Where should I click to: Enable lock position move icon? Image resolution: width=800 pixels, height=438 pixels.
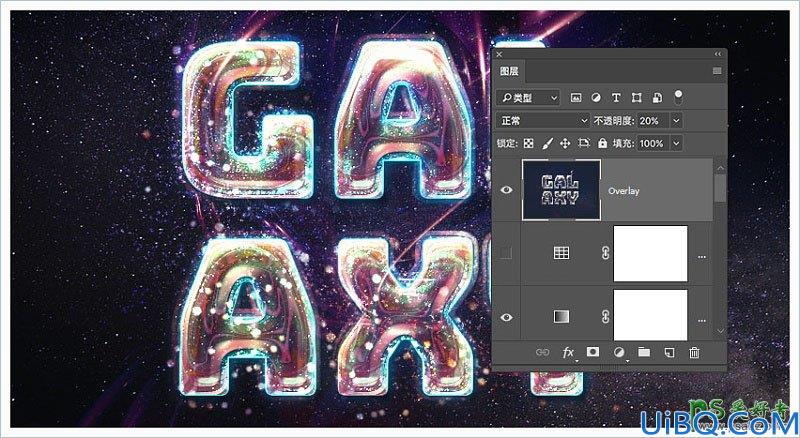coord(565,143)
